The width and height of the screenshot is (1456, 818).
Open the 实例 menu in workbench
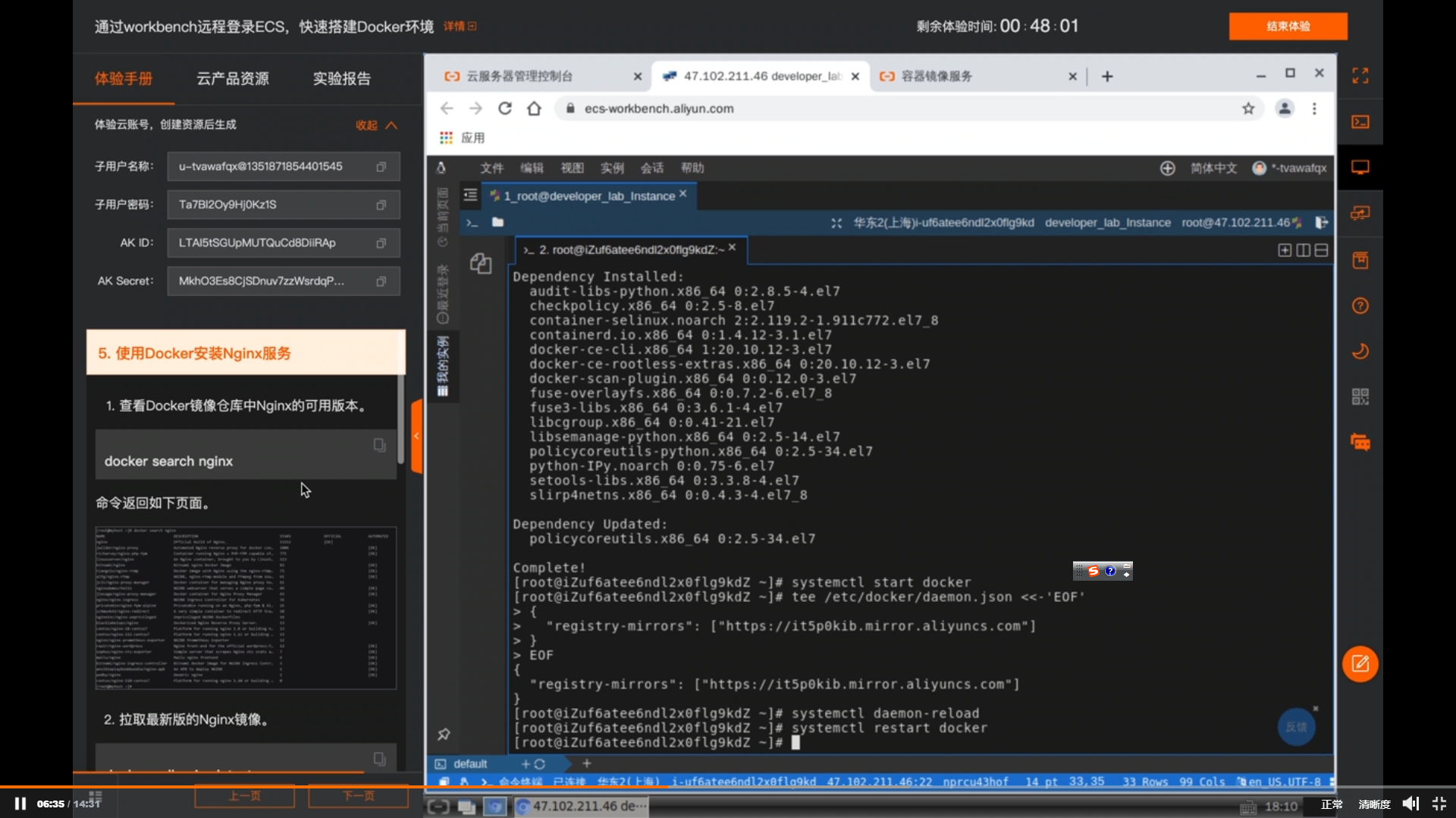coord(612,168)
